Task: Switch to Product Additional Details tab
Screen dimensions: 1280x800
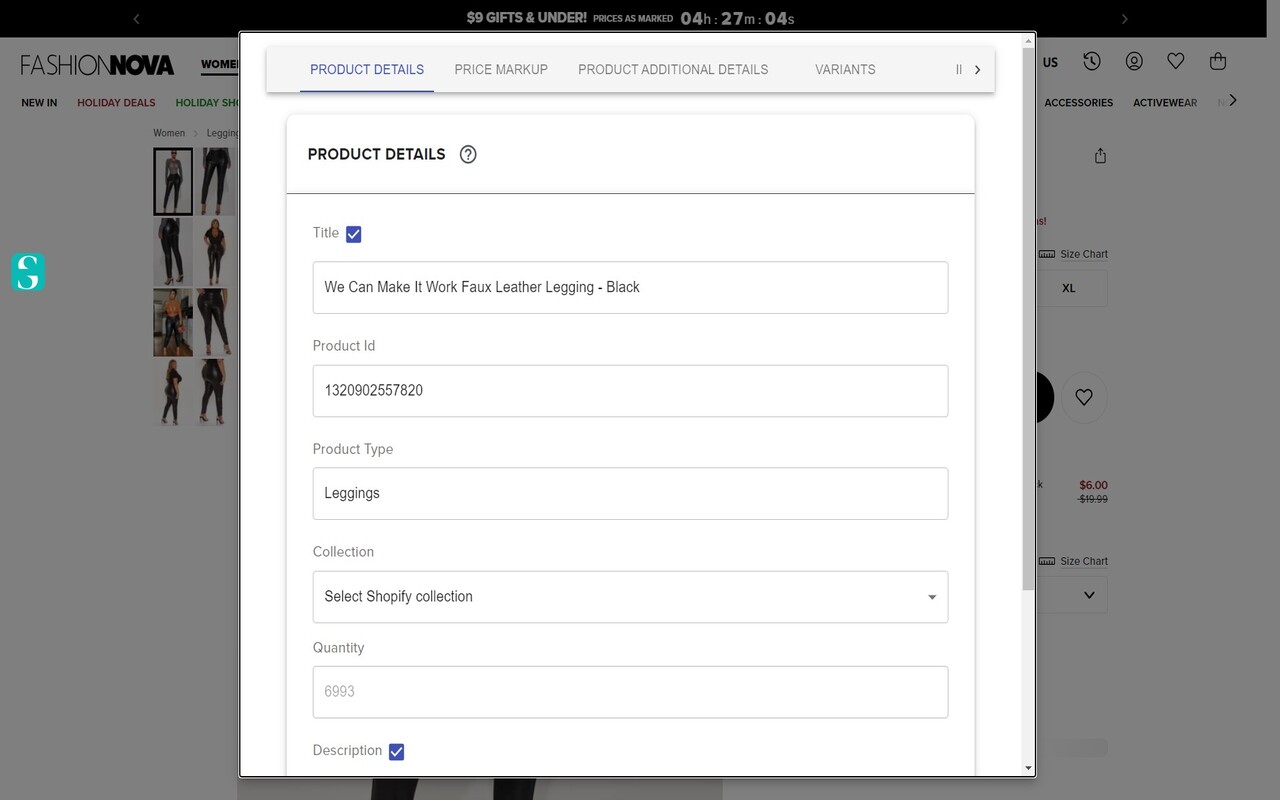Action: pyautogui.click(x=673, y=69)
